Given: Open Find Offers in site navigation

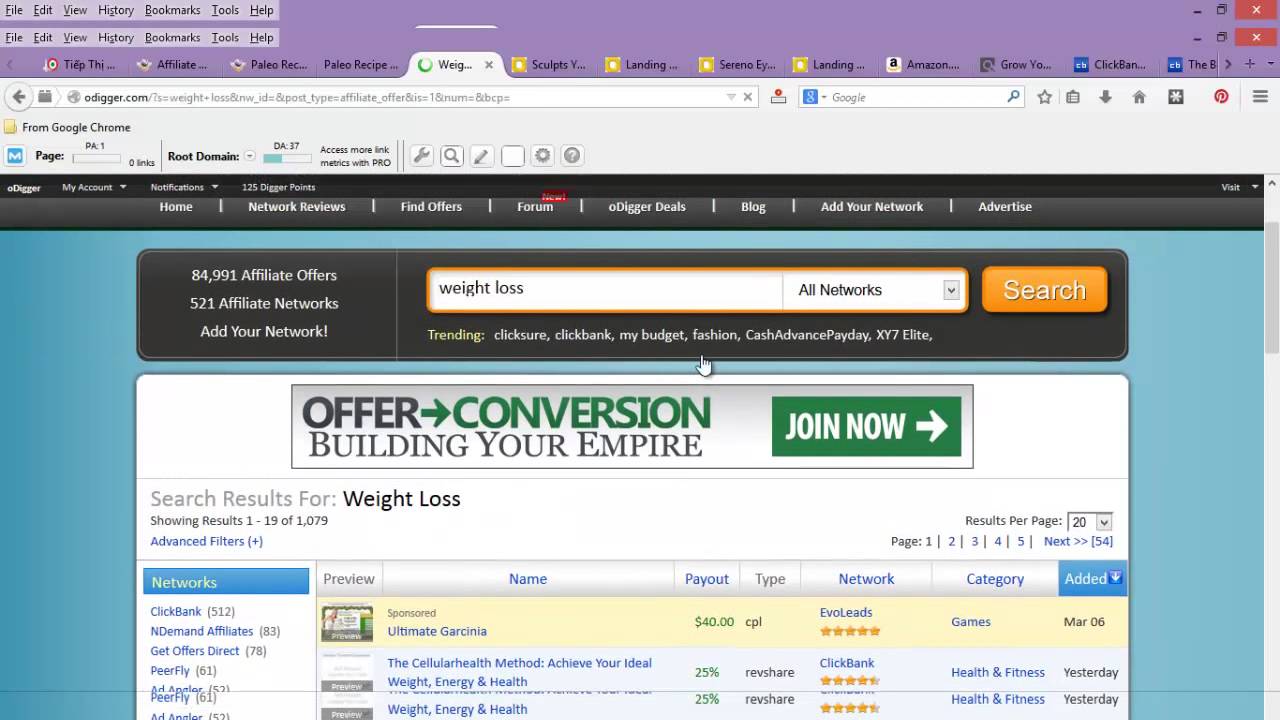Looking at the screenshot, I should 431,207.
